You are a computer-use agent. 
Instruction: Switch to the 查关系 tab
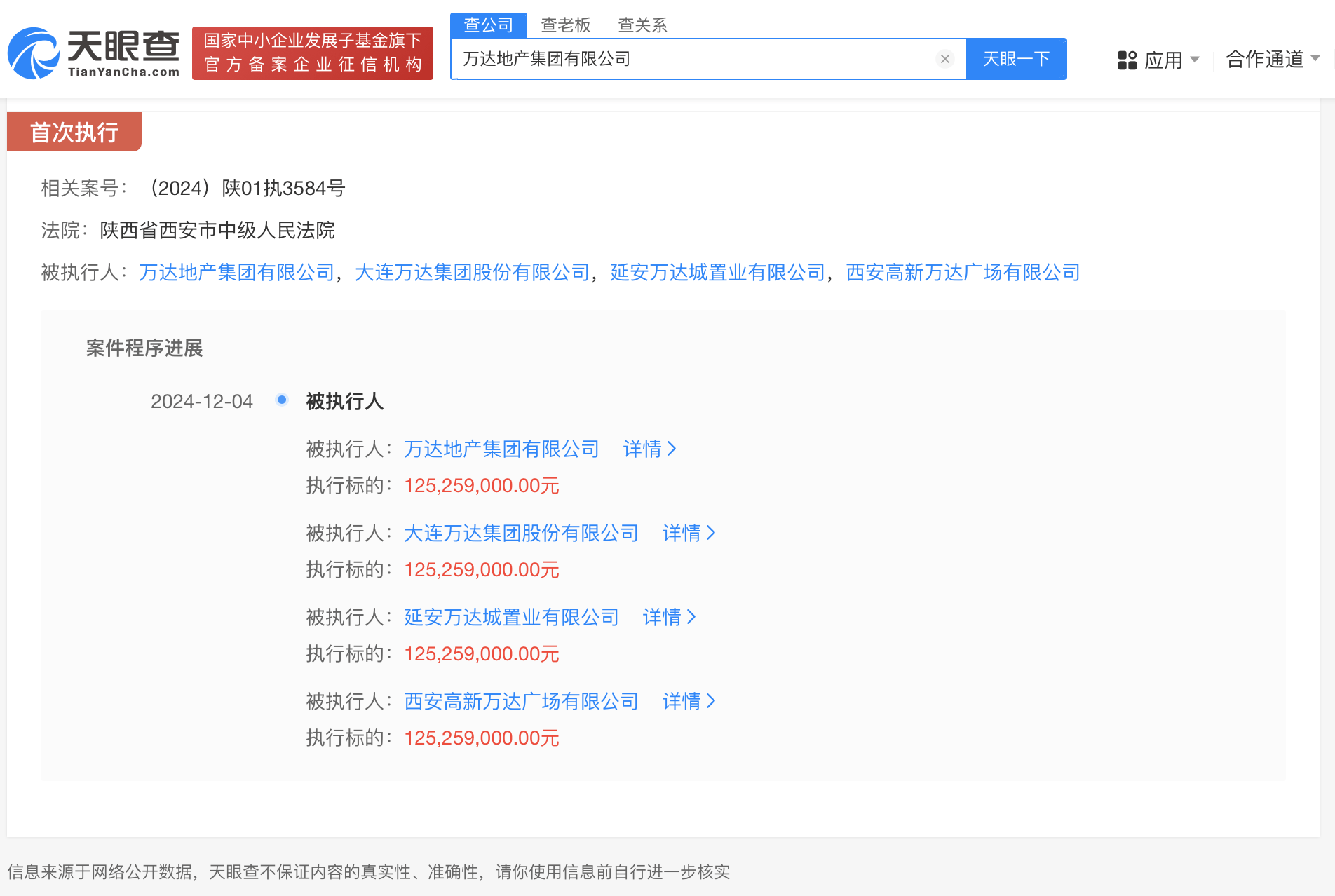642,25
